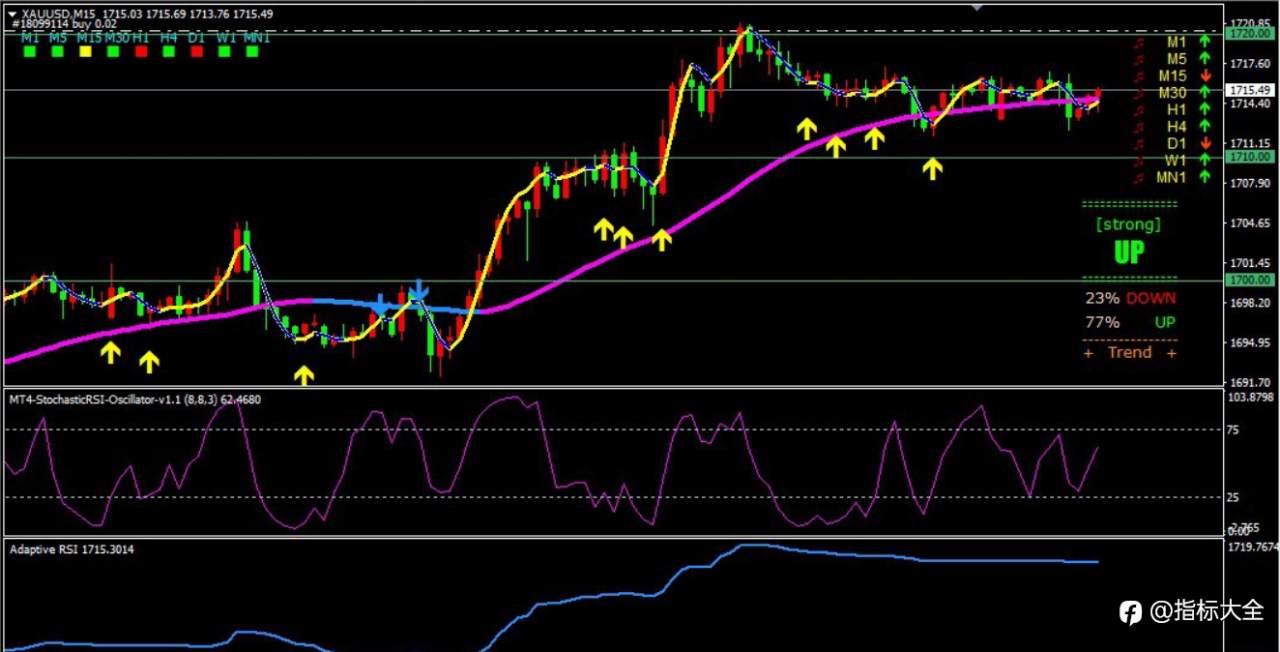Image resolution: width=1280 pixels, height=652 pixels.
Task: Click the green square under the top-left MN1 label
Action: [253, 50]
